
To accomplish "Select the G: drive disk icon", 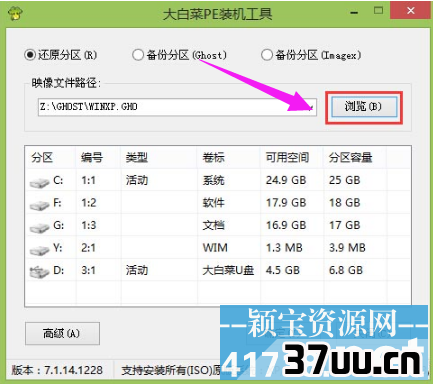I will (39, 228).
